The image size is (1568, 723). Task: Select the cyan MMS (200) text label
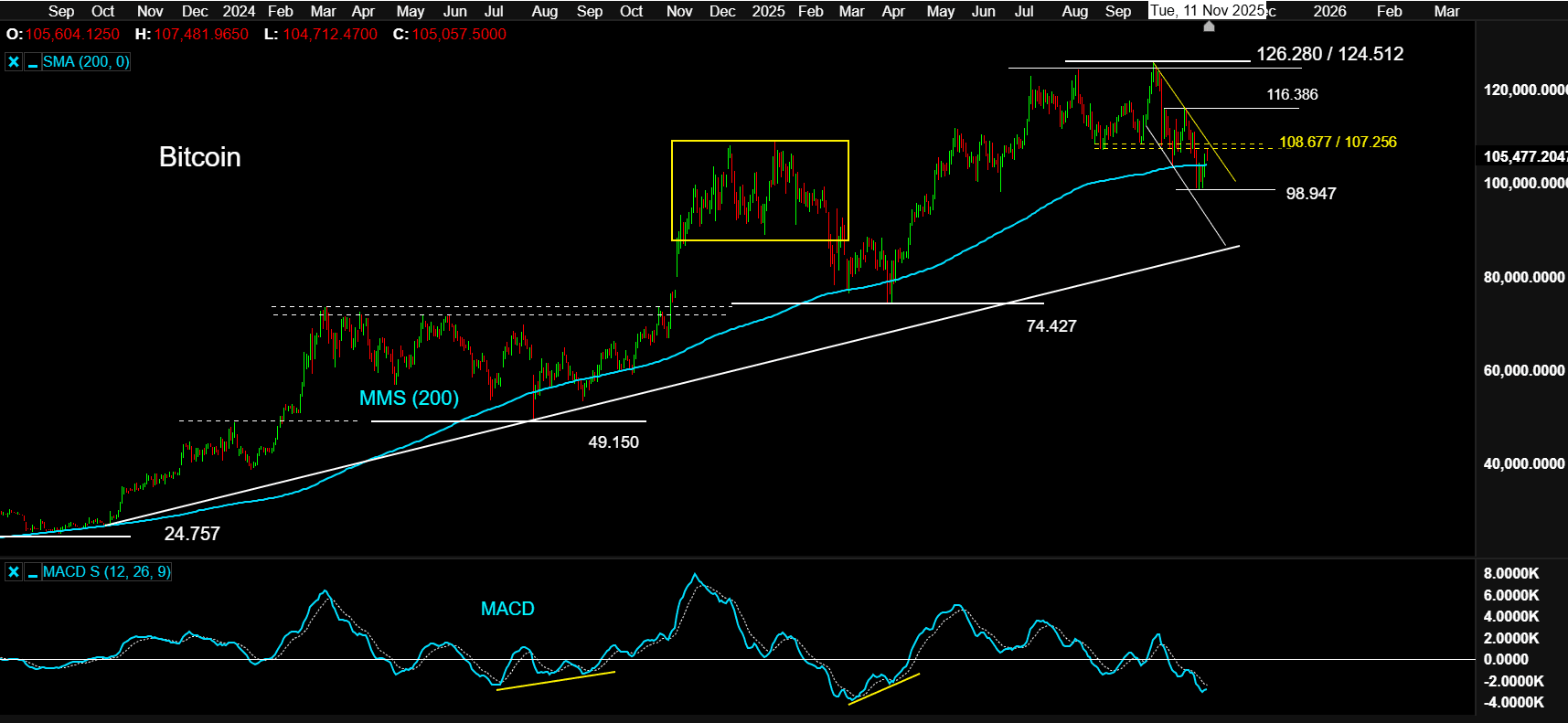409,399
